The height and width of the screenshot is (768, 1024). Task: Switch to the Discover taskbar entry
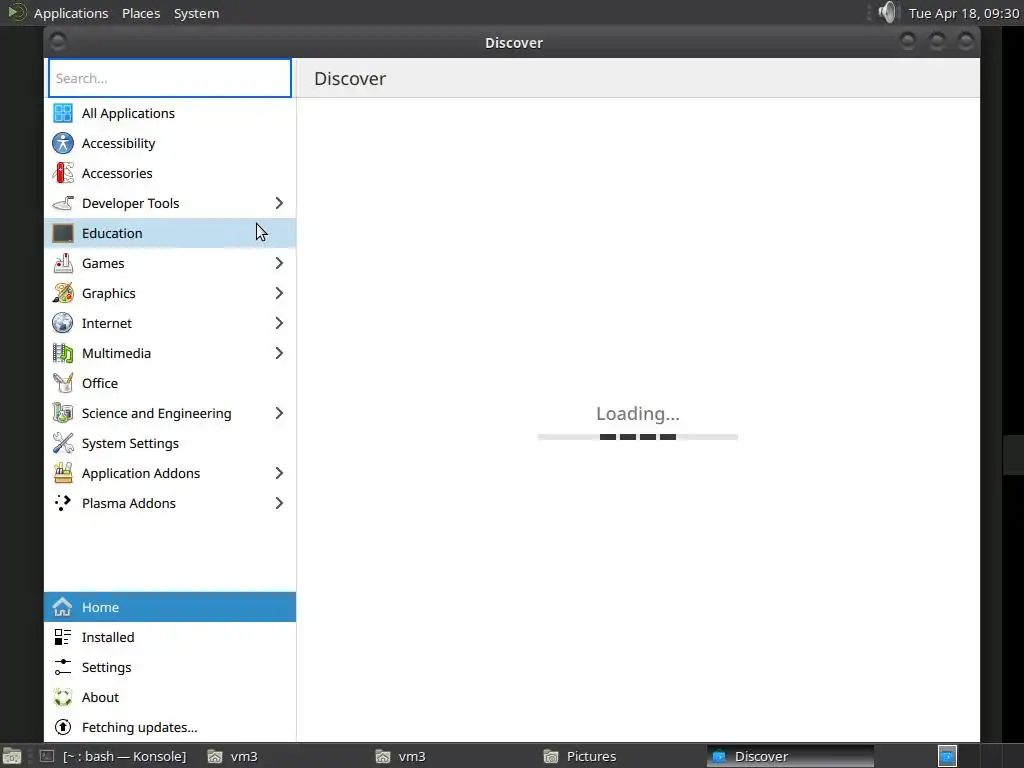[x=790, y=756]
